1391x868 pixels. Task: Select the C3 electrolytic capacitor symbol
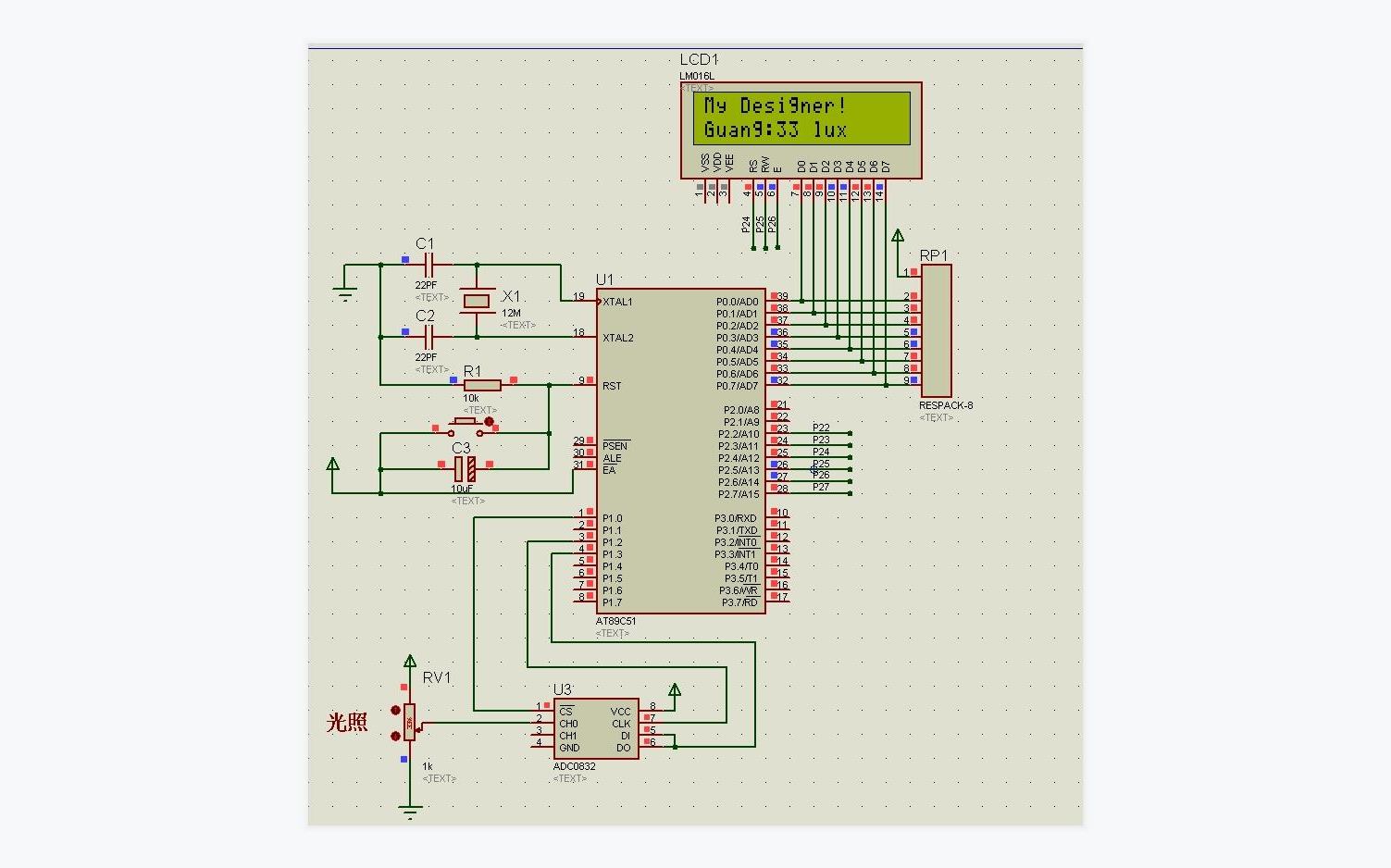tap(465, 468)
